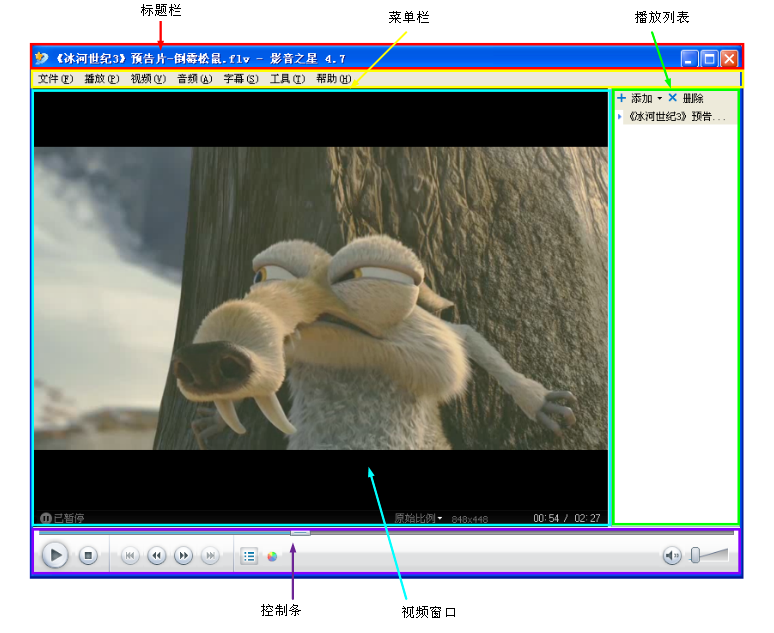Click the fast forward button
The height and width of the screenshot is (633, 774).
tap(183, 555)
